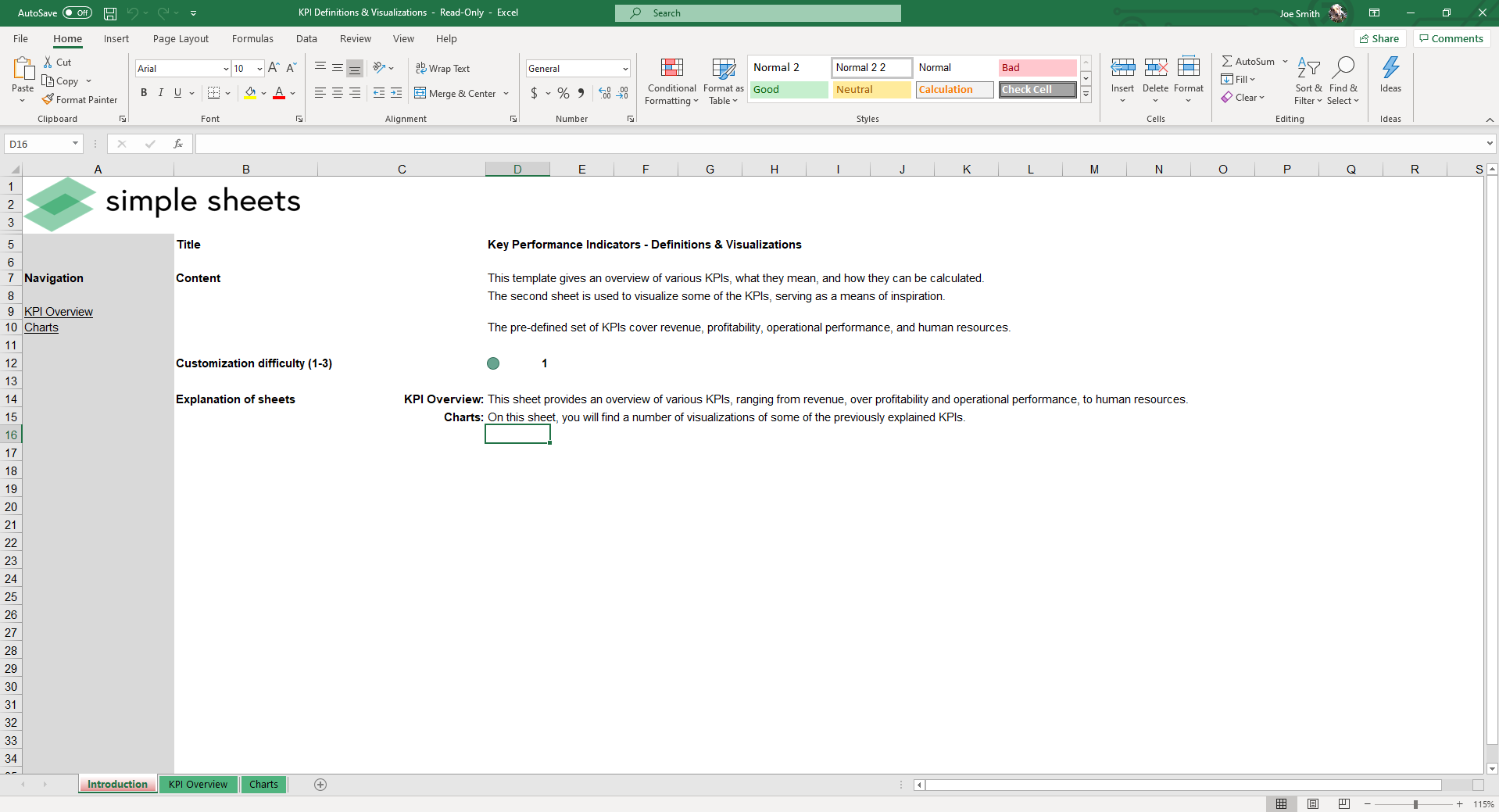Apply the Good cell style swatch

pyautogui.click(x=789, y=90)
